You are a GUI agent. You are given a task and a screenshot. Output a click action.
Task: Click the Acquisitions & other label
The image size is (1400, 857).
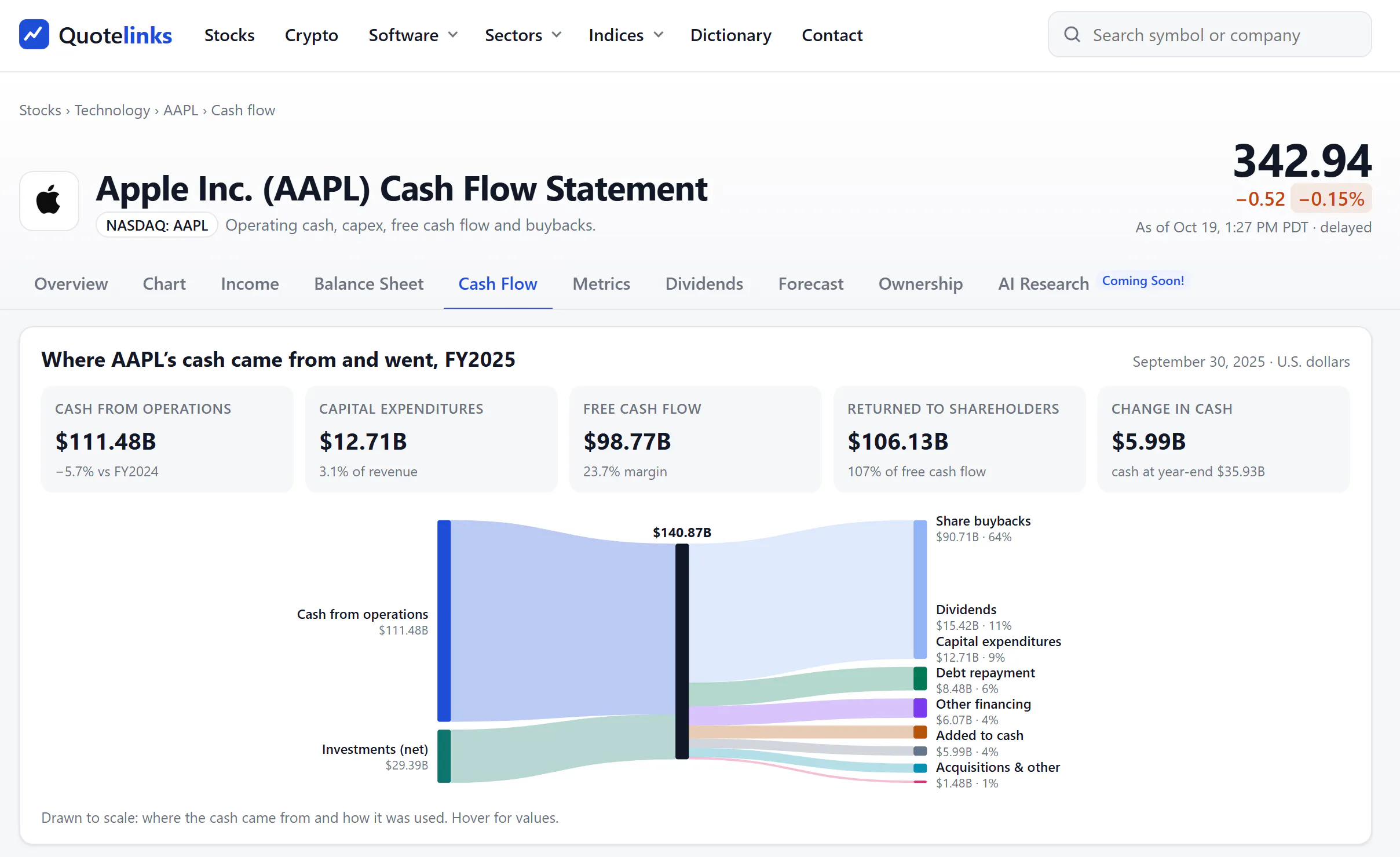(997, 767)
